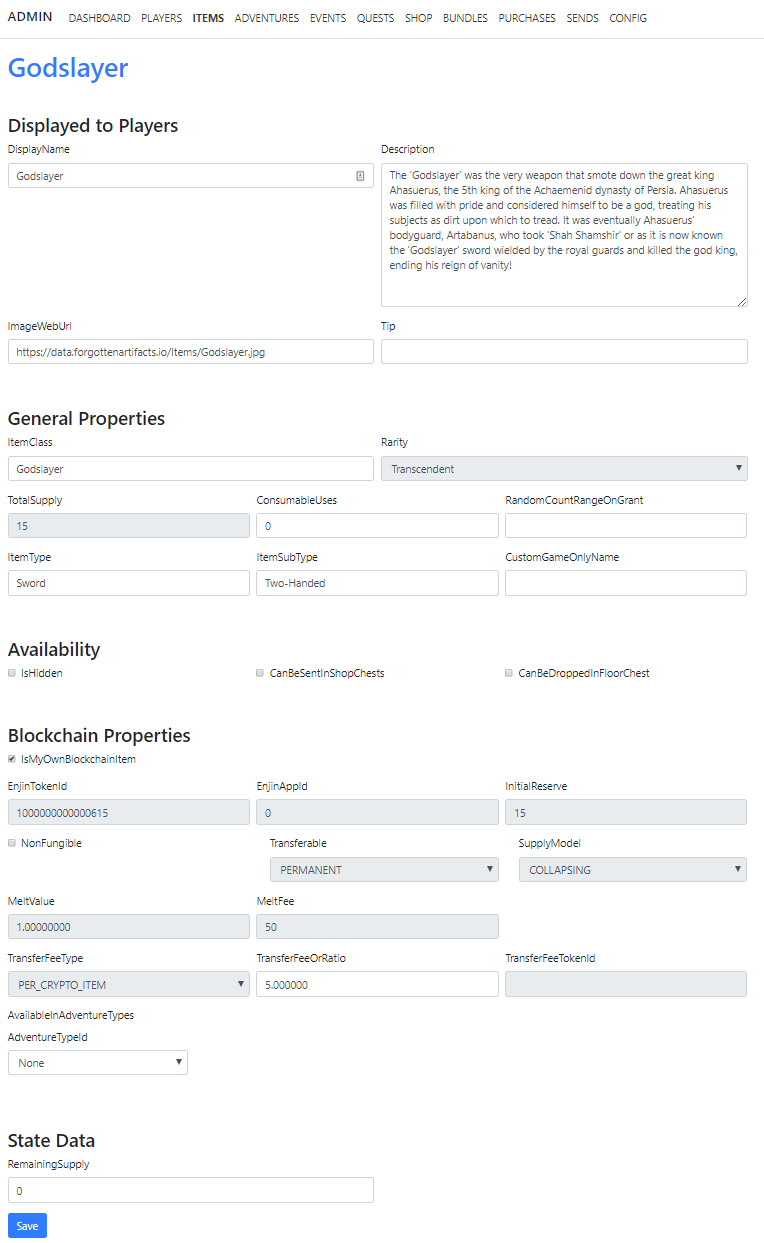Click the ImageWebUrl input field
This screenshot has height=1243, width=764.
pyautogui.click(x=191, y=351)
